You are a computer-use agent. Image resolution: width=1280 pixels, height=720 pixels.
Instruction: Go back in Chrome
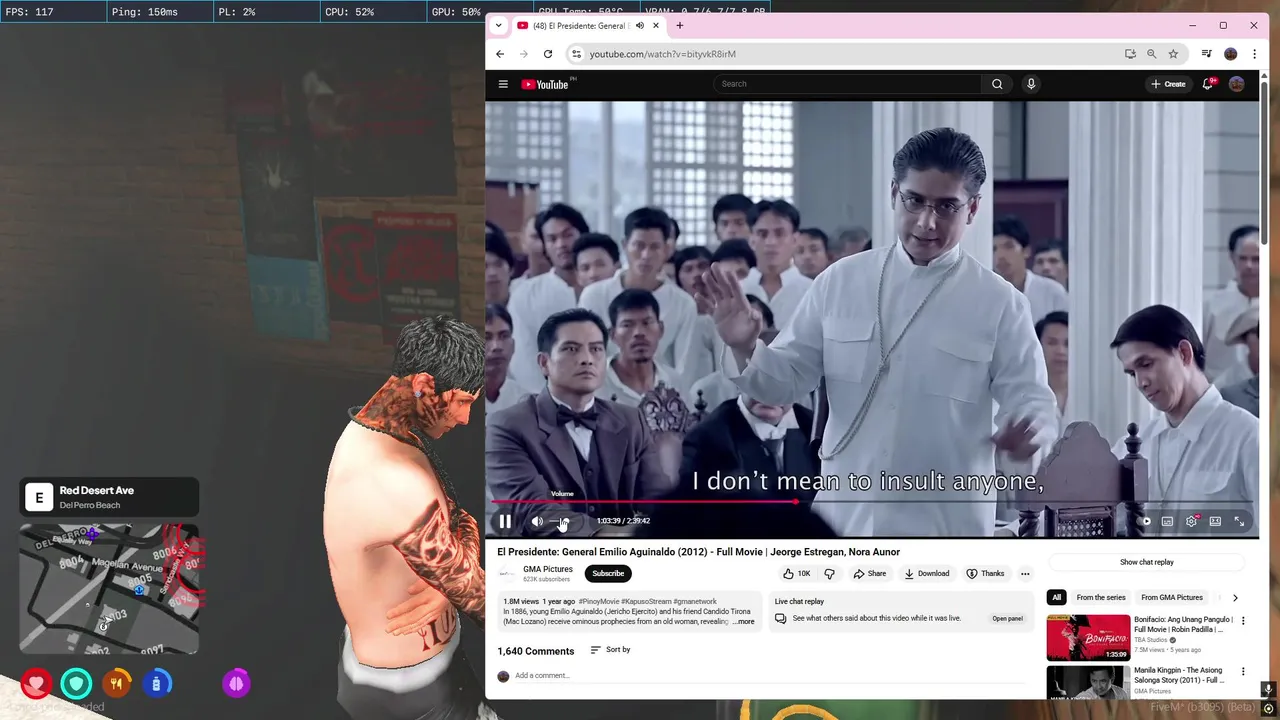coord(500,54)
